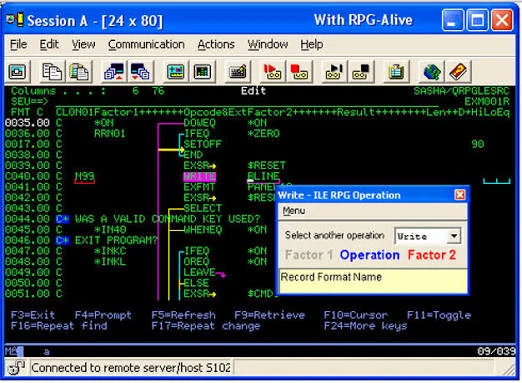Click the F10=Cursor function key label

(x=356, y=315)
